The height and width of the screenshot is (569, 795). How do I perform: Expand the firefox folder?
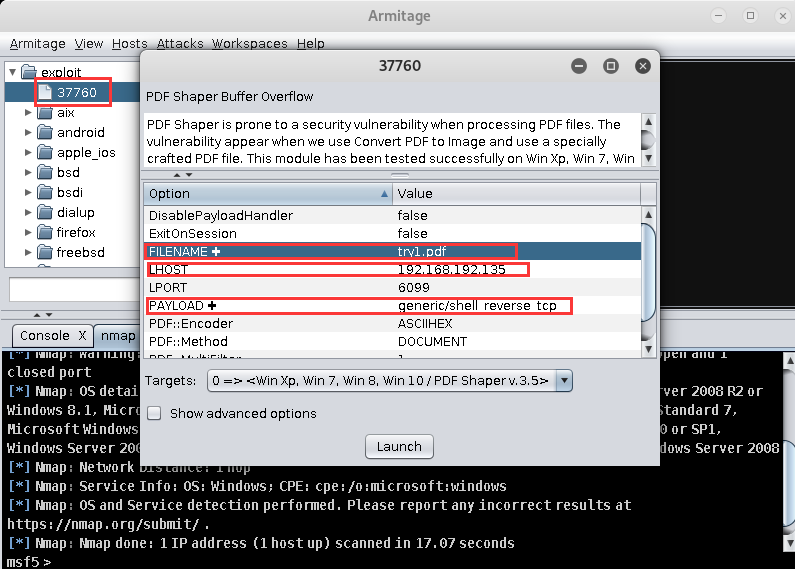(x=28, y=232)
